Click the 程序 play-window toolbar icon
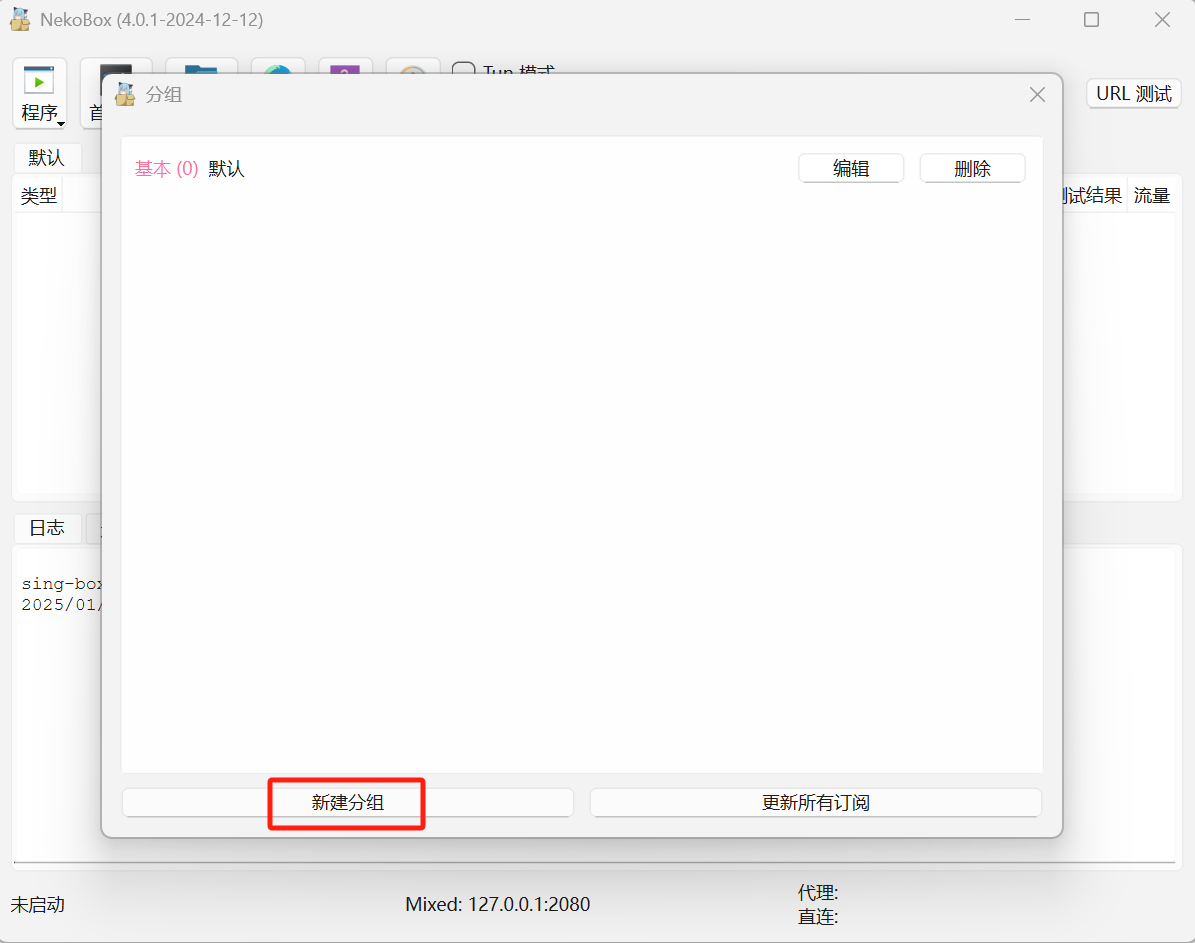This screenshot has height=943, width=1195. coord(39,80)
